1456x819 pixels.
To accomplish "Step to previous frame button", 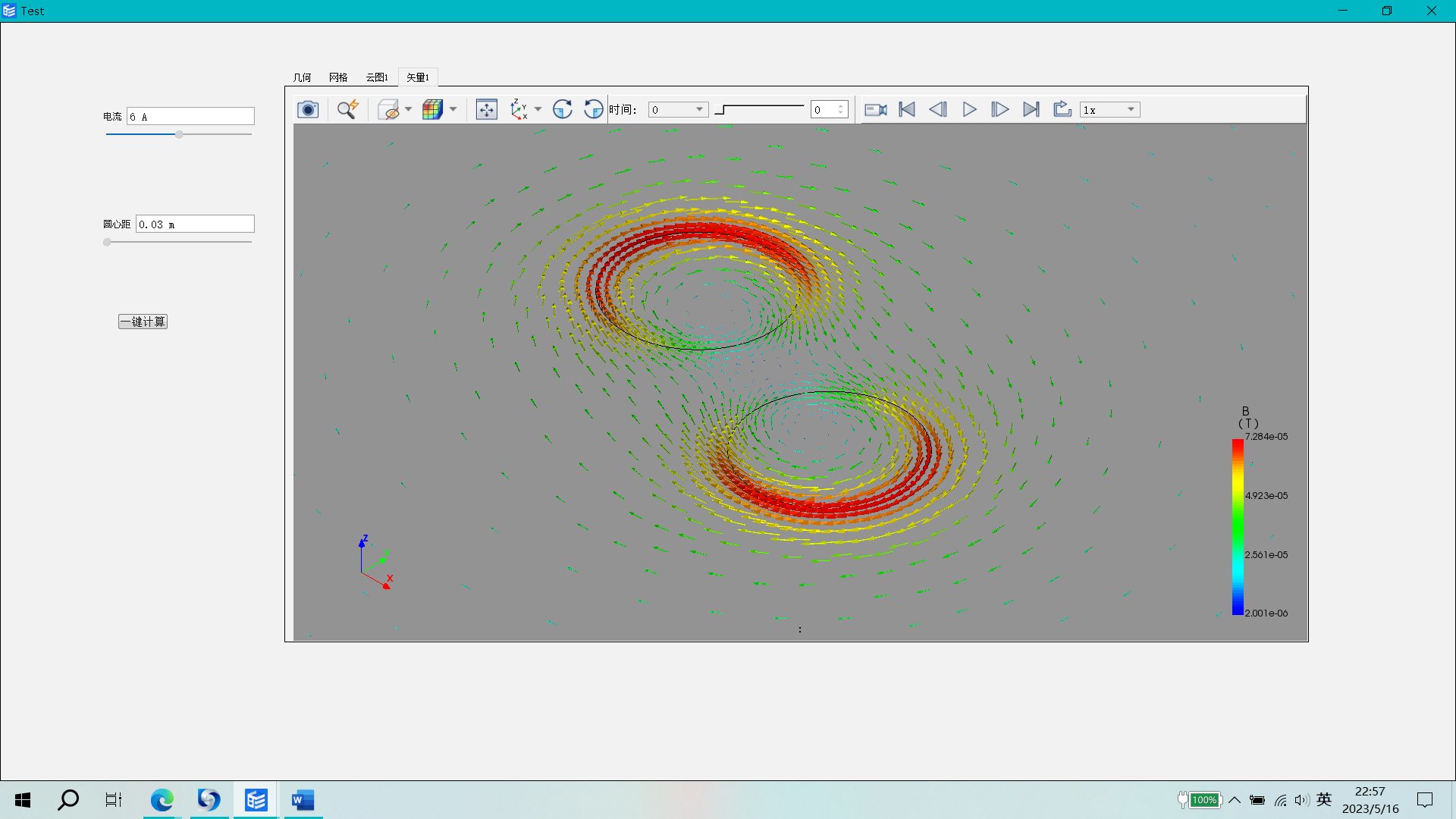I will point(938,110).
